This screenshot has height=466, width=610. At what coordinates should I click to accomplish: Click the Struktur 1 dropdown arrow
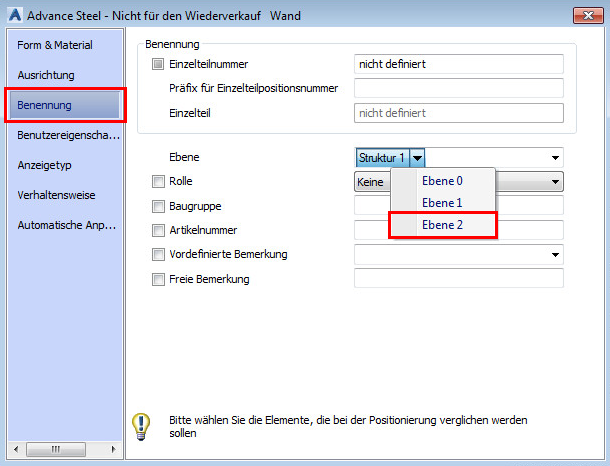click(x=417, y=158)
